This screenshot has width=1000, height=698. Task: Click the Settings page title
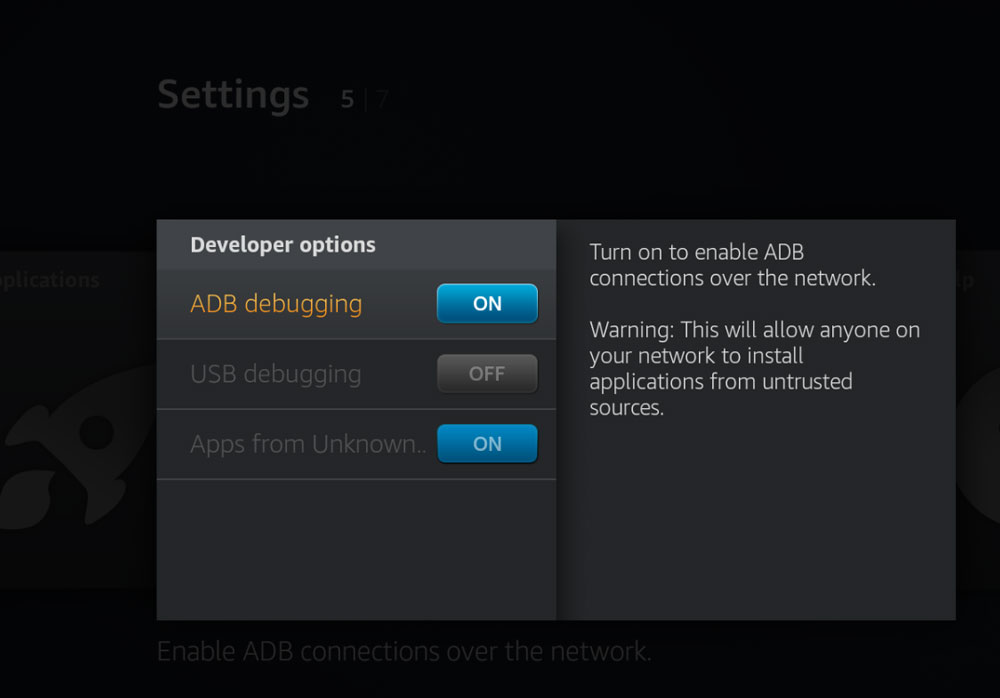click(233, 96)
